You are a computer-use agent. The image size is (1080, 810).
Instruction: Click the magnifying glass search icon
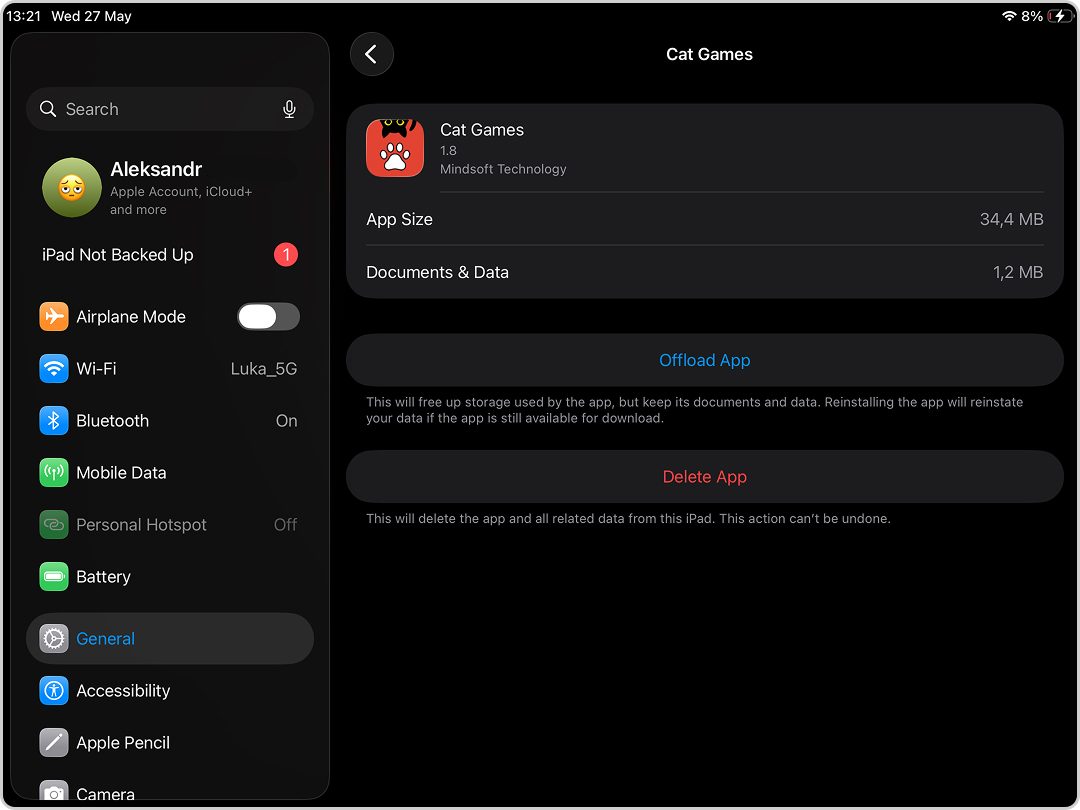point(48,109)
